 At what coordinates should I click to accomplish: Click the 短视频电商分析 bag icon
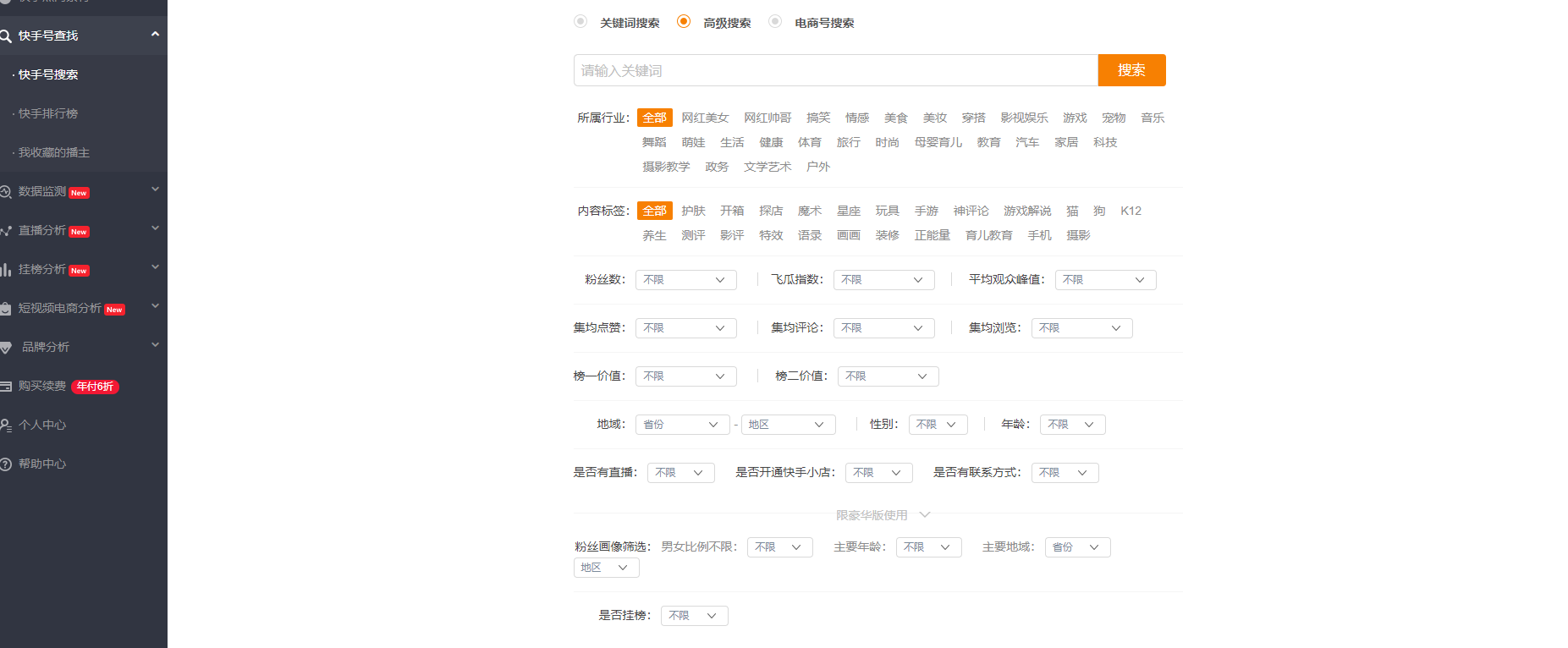[x=5, y=309]
